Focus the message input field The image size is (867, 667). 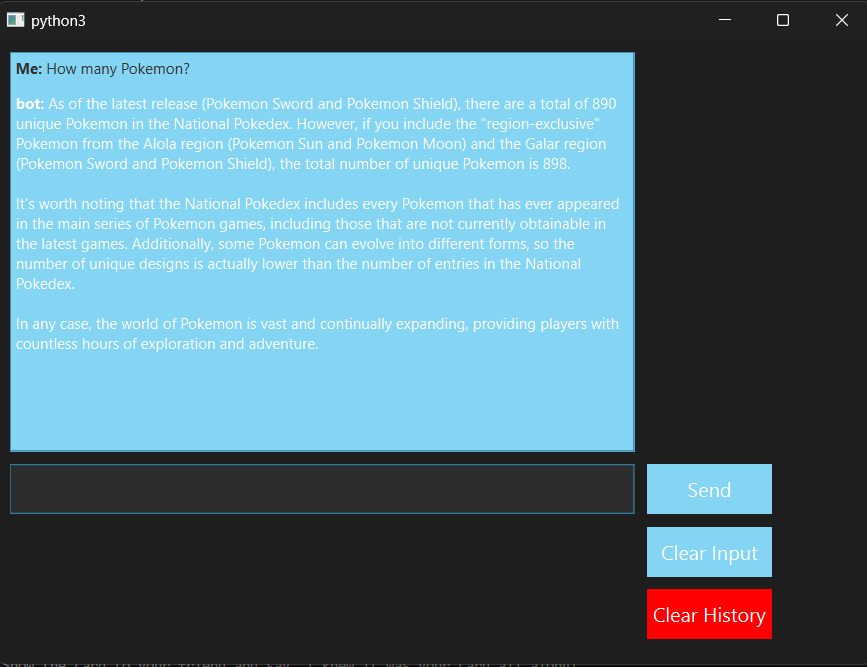pyautogui.click(x=322, y=489)
